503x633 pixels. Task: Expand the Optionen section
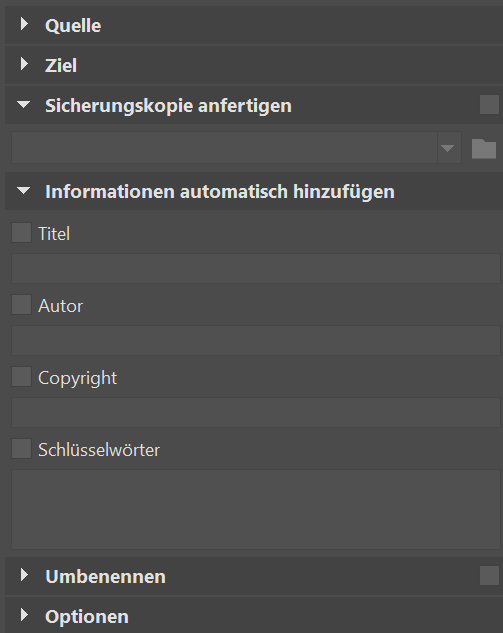click(x=24, y=615)
